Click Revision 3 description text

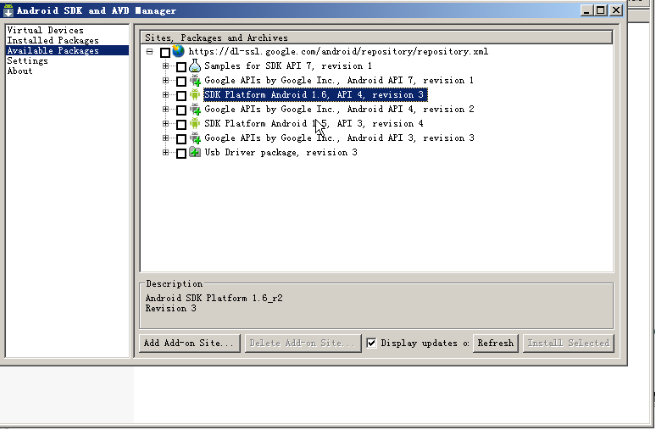click(x=171, y=308)
